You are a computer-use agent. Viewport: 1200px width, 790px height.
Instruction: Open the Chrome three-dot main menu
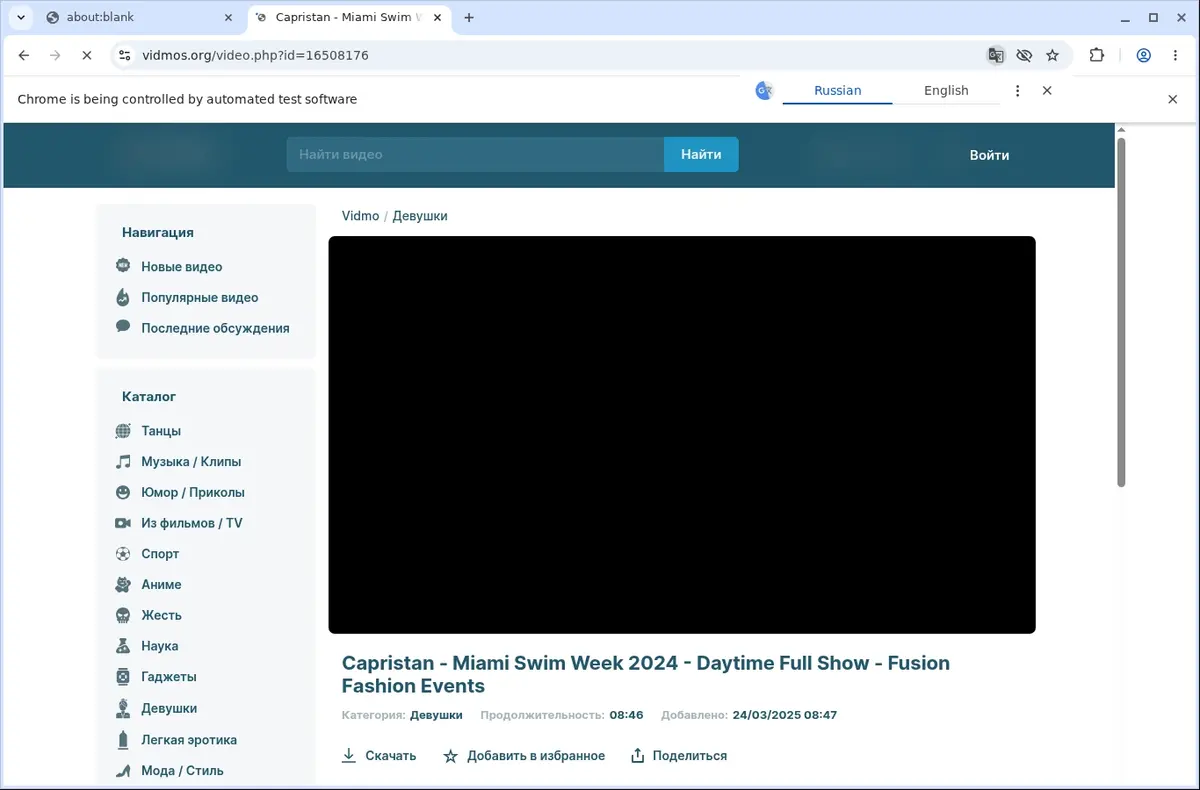pos(1175,55)
